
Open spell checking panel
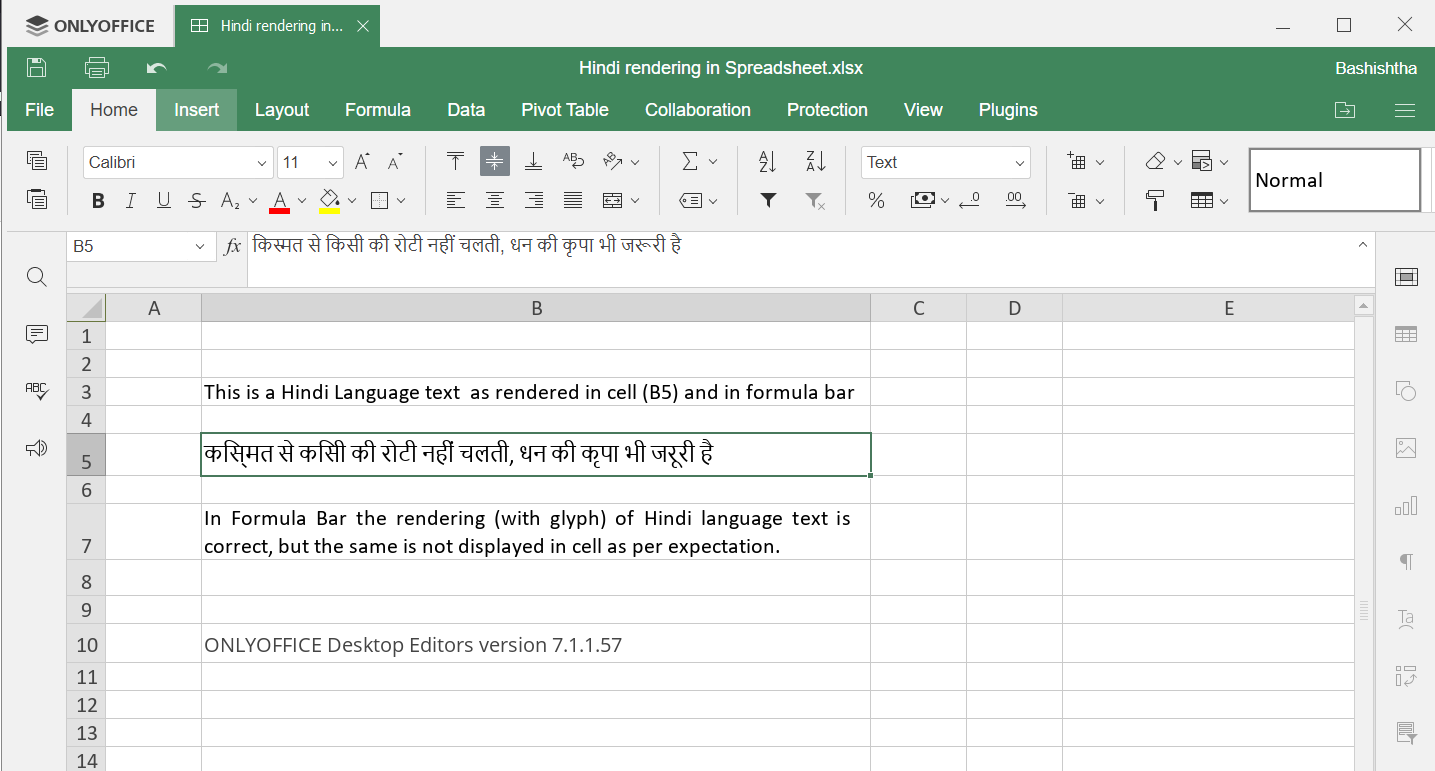pos(37,391)
